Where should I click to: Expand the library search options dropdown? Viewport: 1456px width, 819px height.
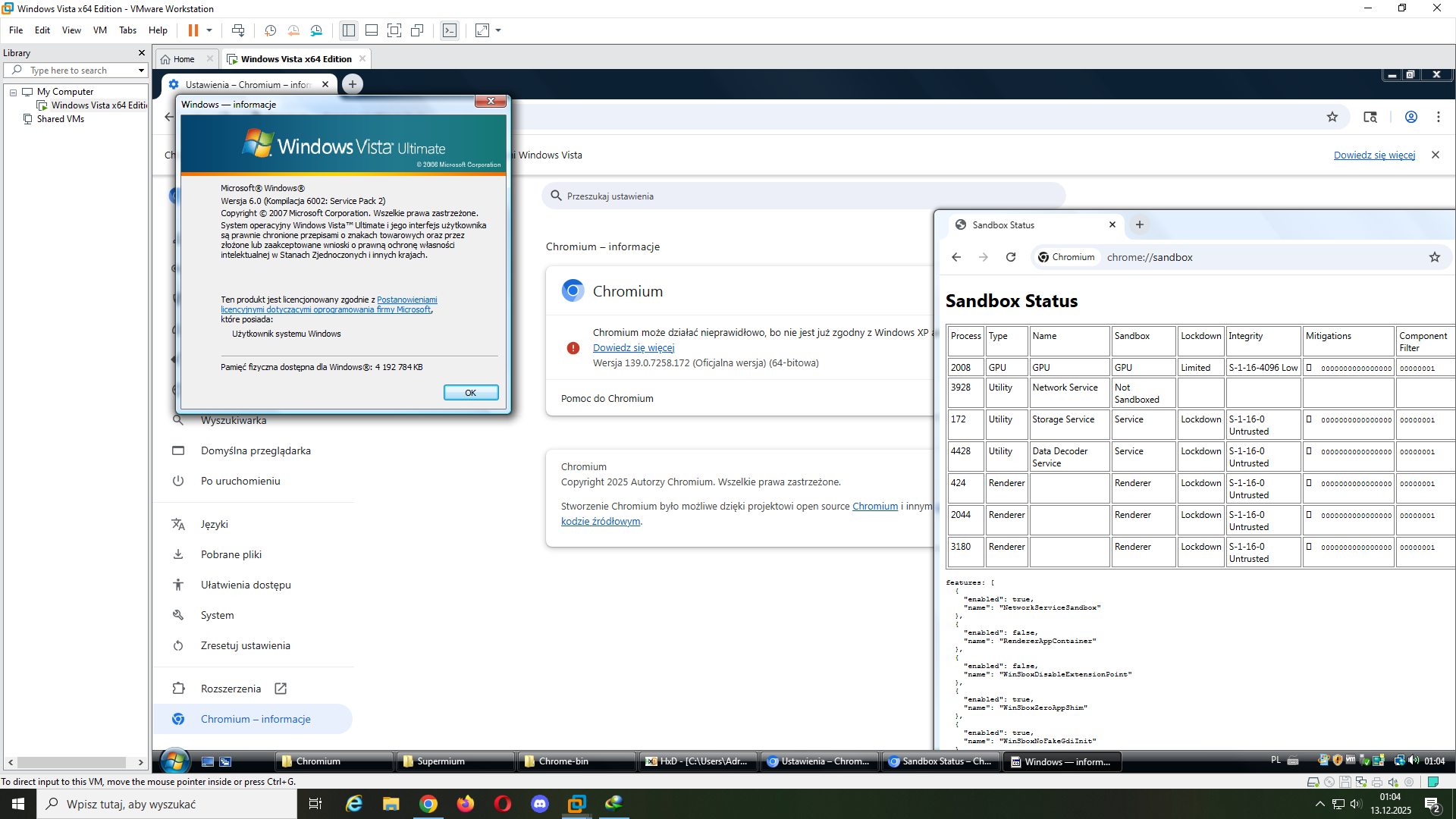click(x=141, y=71)
